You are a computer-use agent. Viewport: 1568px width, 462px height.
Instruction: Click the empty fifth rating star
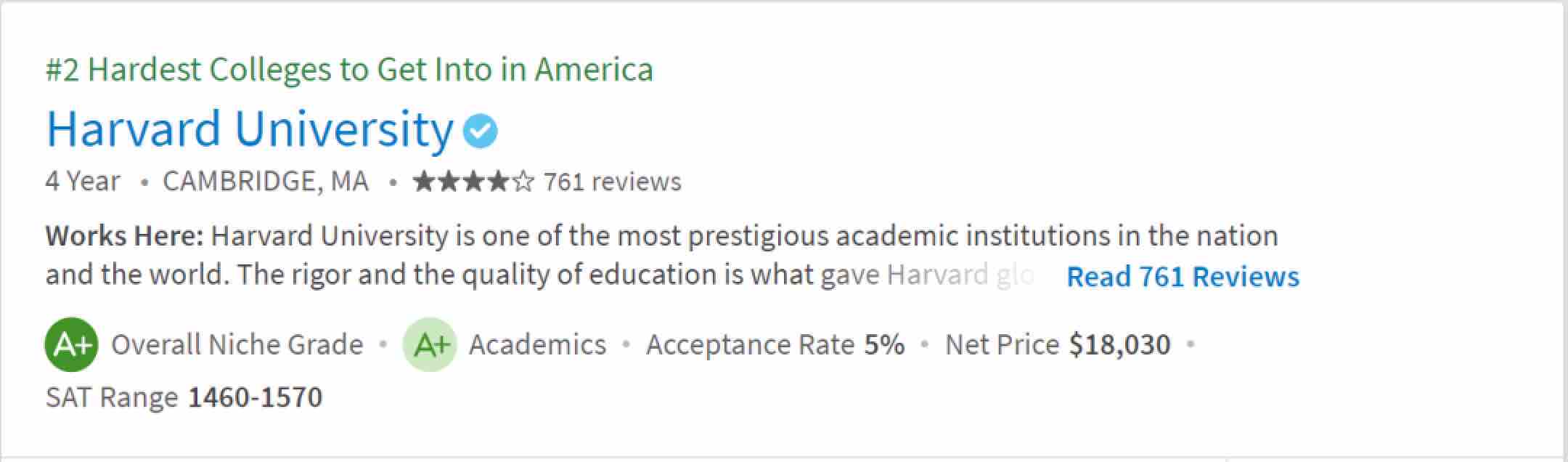pos(523,182)
